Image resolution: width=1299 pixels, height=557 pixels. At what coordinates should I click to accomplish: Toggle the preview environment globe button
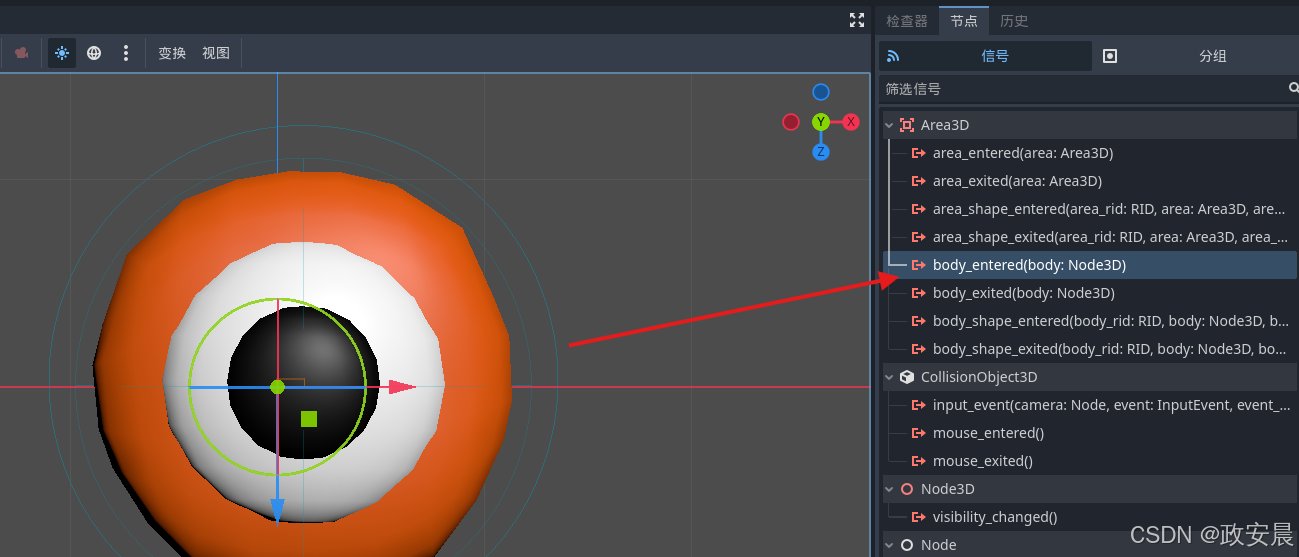coord(94,53)
